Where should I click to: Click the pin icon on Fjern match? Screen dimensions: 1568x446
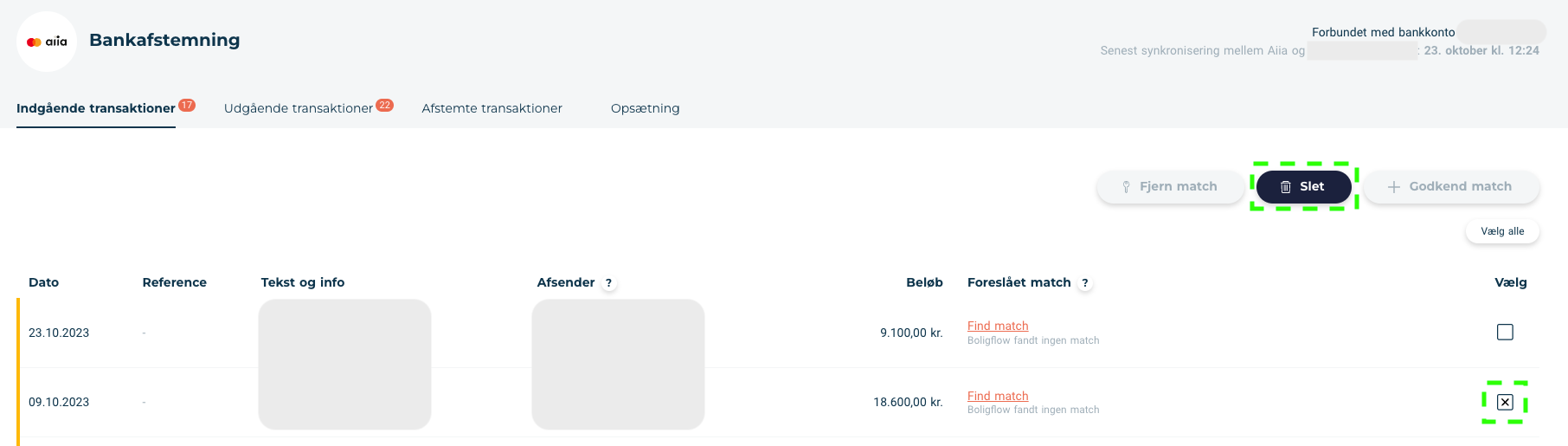1126,187
